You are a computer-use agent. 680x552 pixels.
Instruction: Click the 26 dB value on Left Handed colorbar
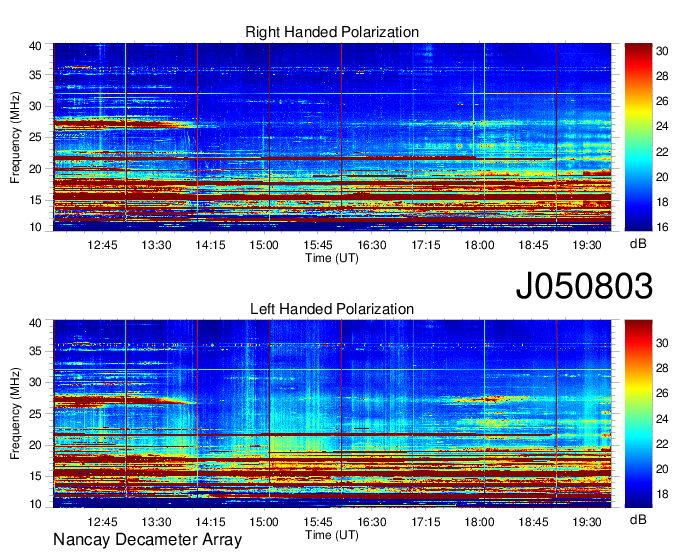click(x=662, y=393)
